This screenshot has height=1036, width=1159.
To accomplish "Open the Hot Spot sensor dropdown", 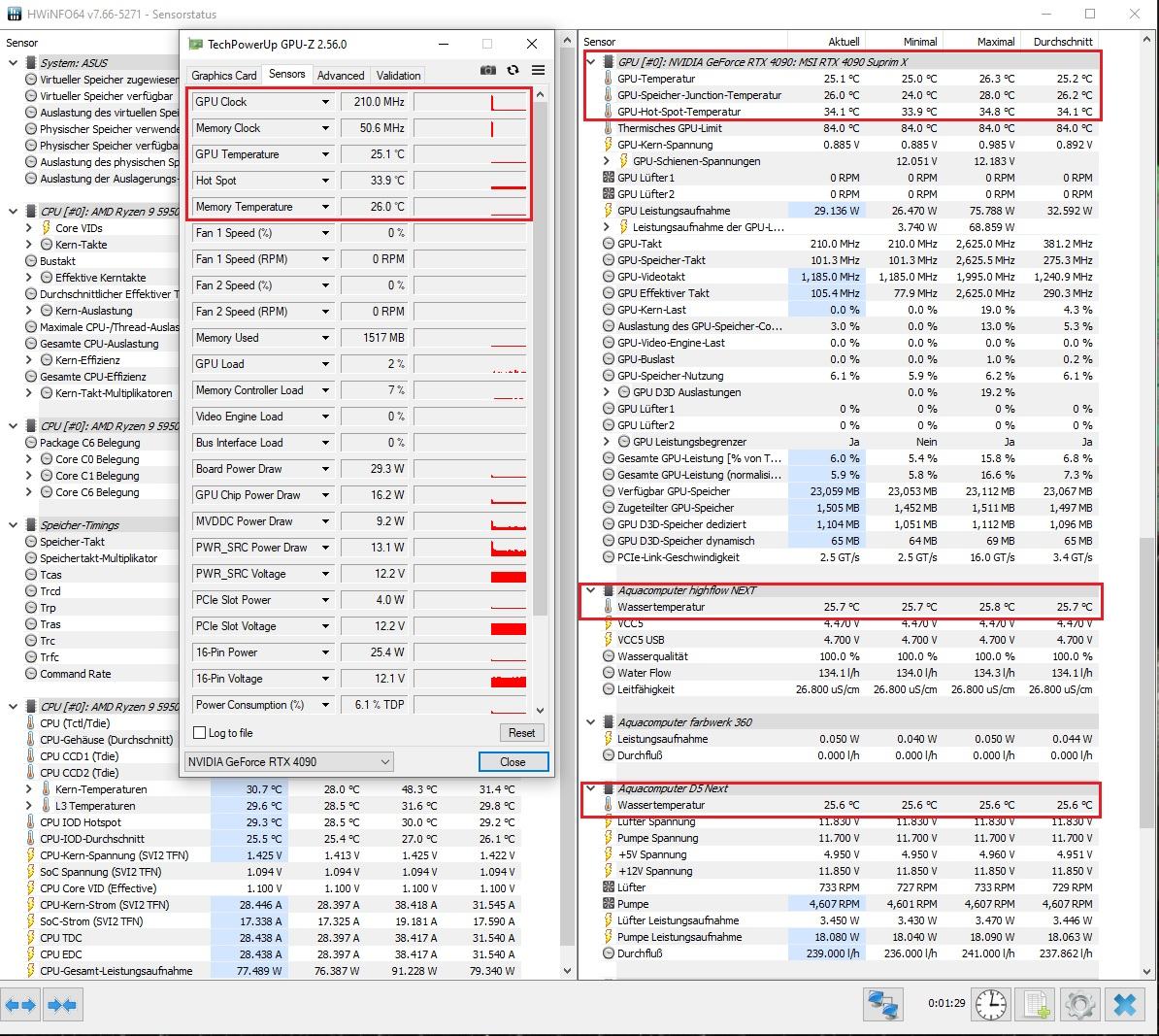I will click(x=325, y=181).
